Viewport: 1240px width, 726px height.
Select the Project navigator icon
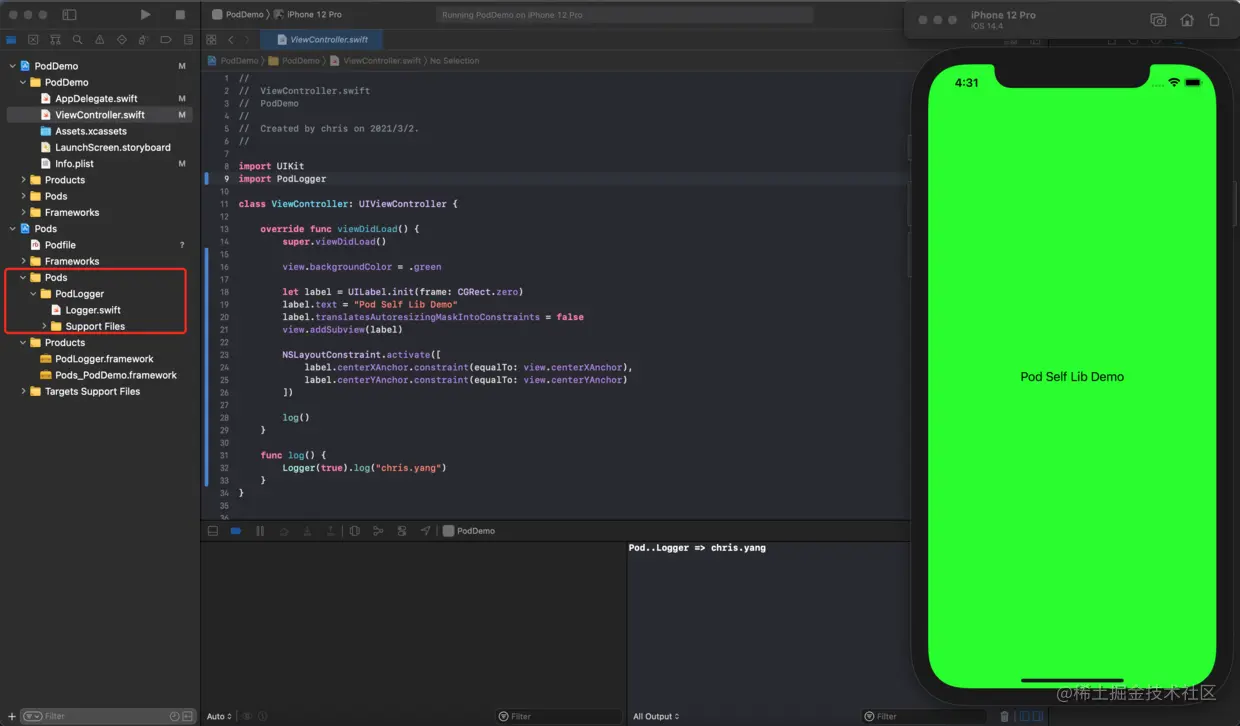pyautogui.click(x=11, y=40)
